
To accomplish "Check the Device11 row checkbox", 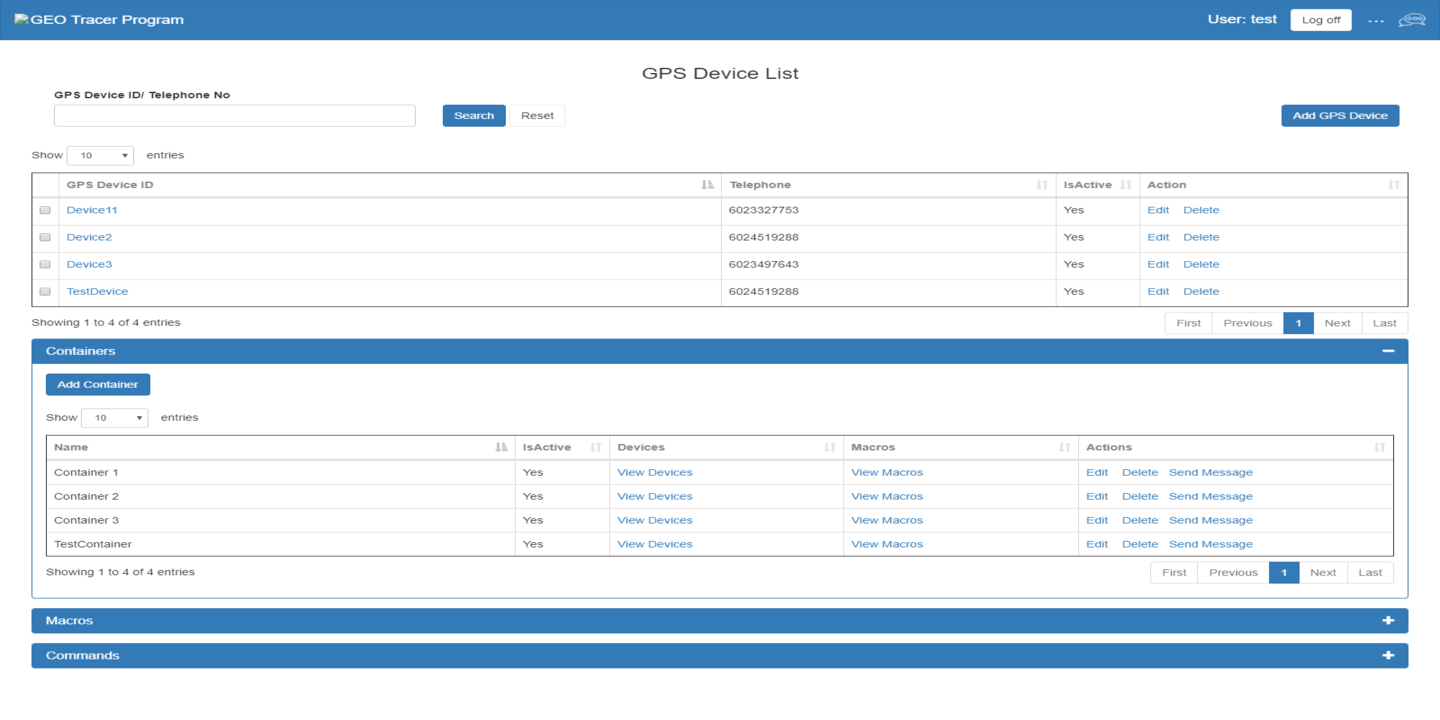I will [45, 210].
